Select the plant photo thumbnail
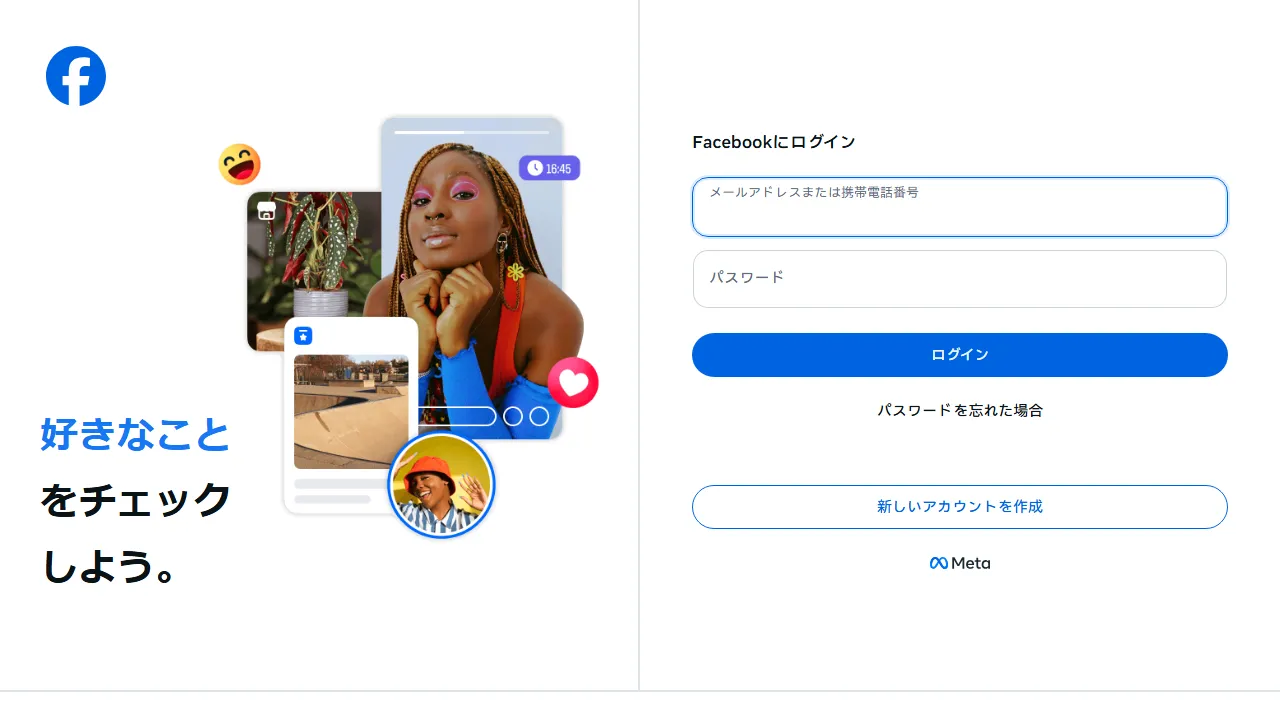This screenshot has width=1280, height=720. pyautogui.click(x=314, y=270)
